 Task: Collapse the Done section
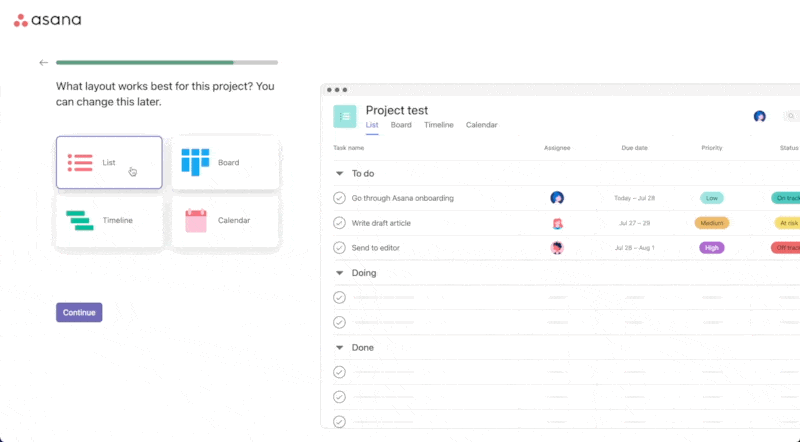tap(339, 348)
